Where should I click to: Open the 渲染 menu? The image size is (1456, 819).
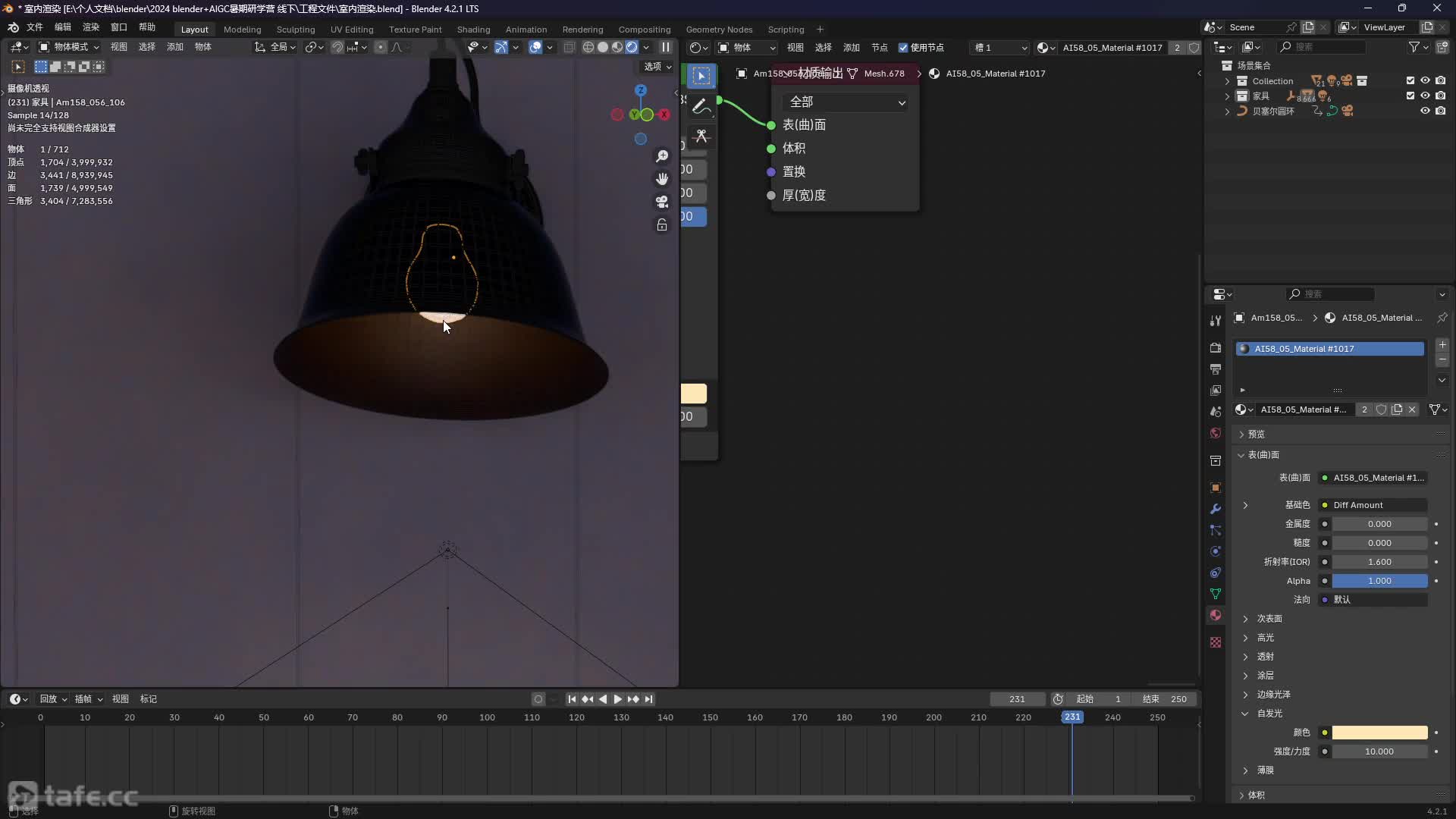(91, 27)
